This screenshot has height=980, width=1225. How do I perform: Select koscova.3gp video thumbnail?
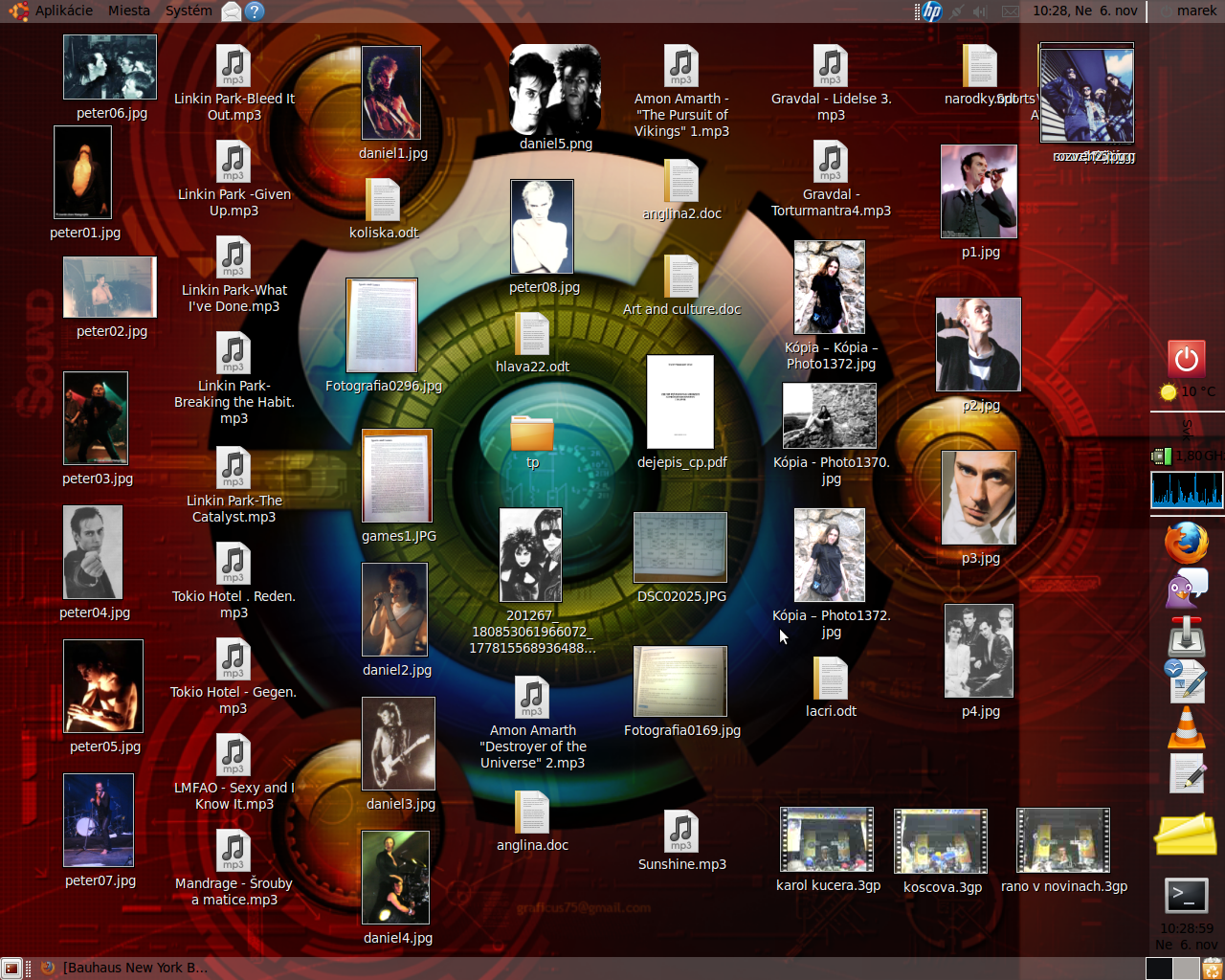point(941,840)
